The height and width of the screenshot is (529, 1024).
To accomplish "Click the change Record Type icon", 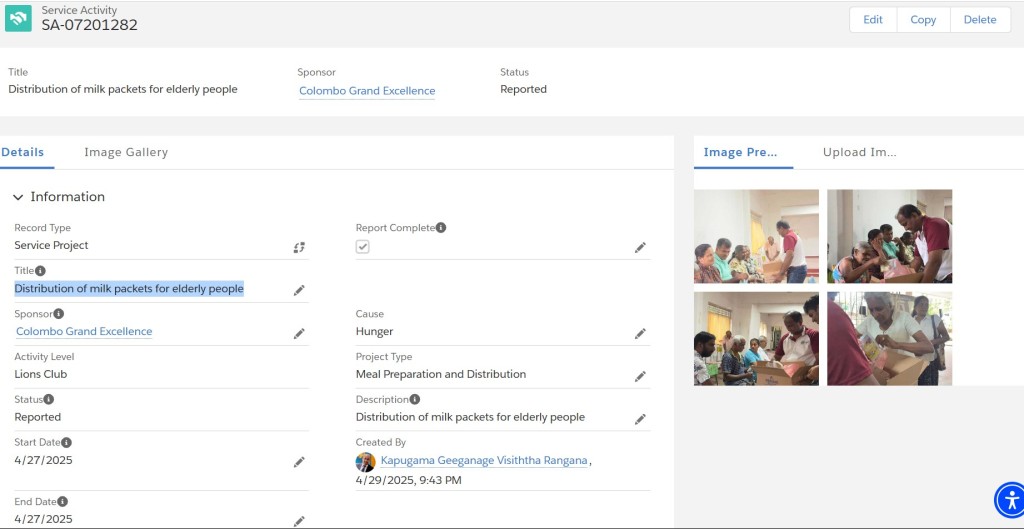I will [x=299, y=247].
